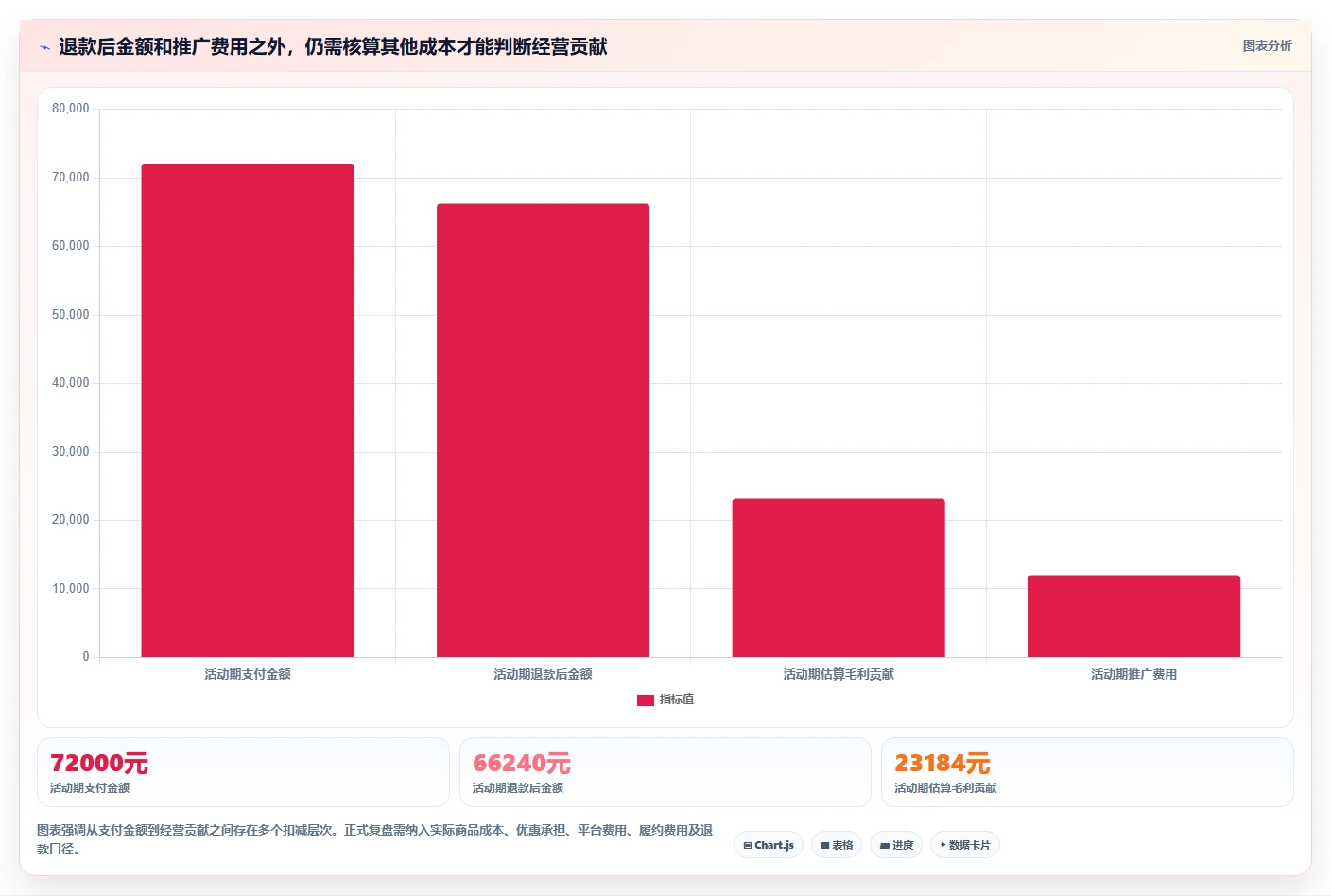Viewport: 1331px width, 896px height.
Task: Click the 活动期支付金额 x-axis label
Action: (x=248, y=674)
